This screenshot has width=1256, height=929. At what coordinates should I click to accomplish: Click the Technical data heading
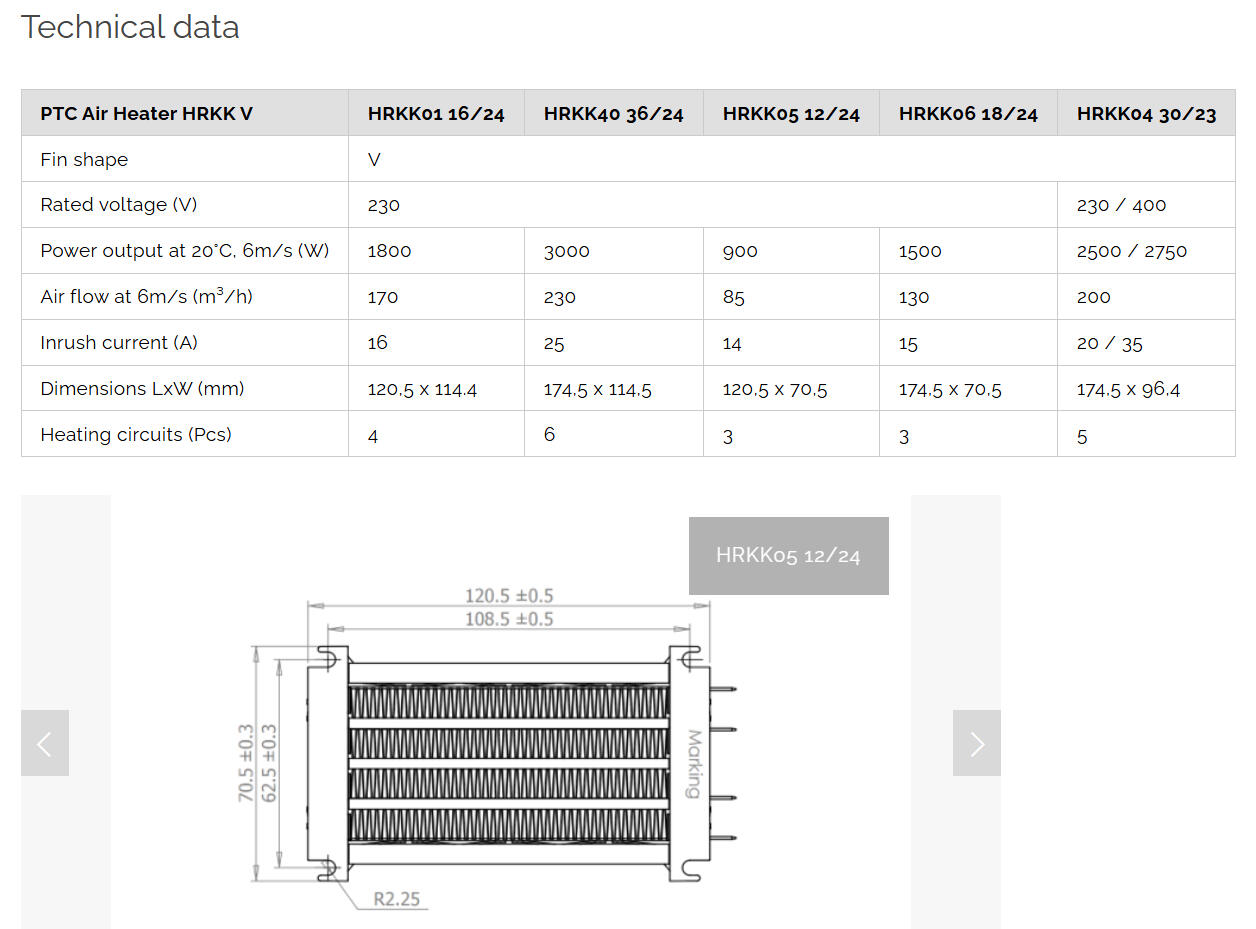(x=130, y=27)
